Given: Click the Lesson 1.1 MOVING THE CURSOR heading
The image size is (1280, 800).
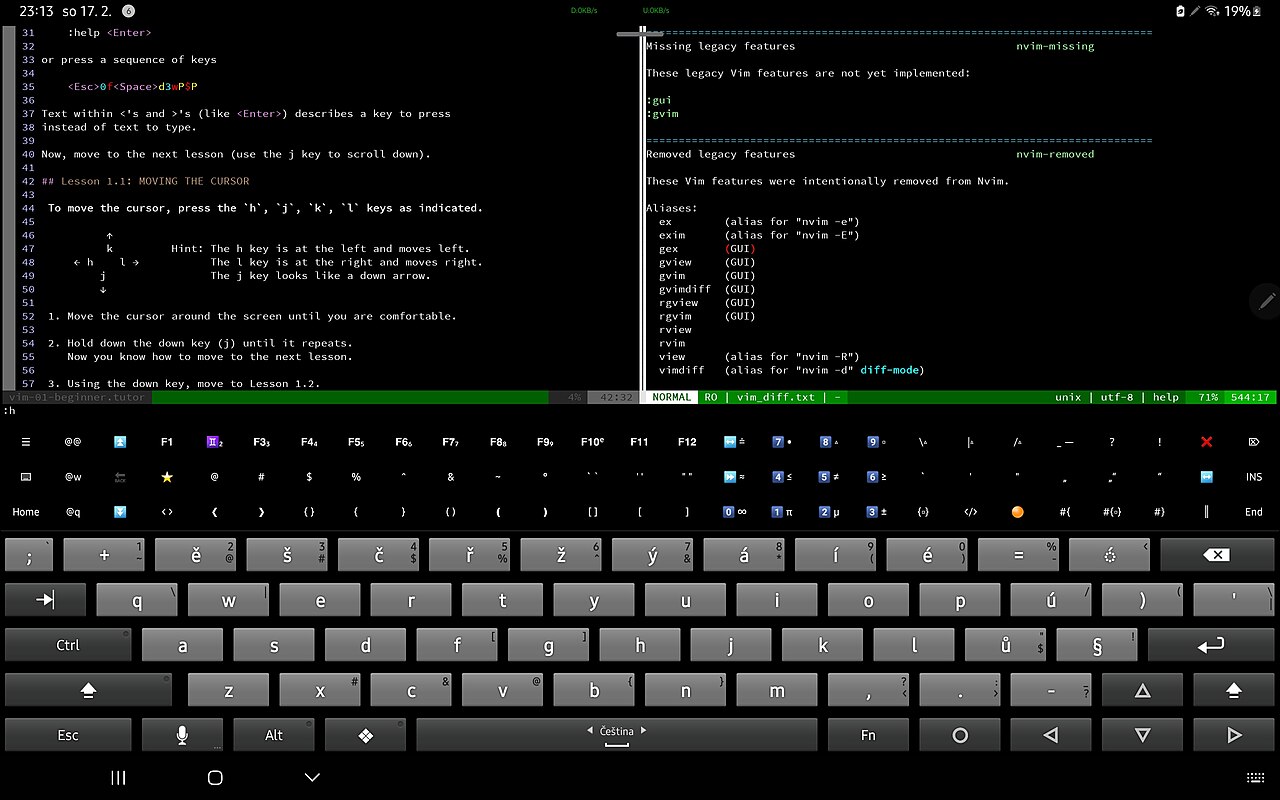Looking at the screenshot, I should point(145,181).
